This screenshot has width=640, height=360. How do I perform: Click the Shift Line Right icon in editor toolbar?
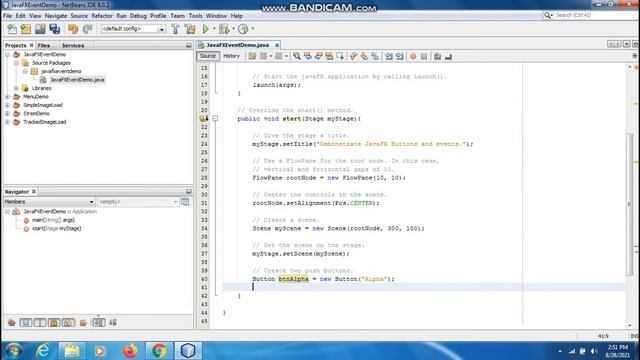[x=400, y=56]
